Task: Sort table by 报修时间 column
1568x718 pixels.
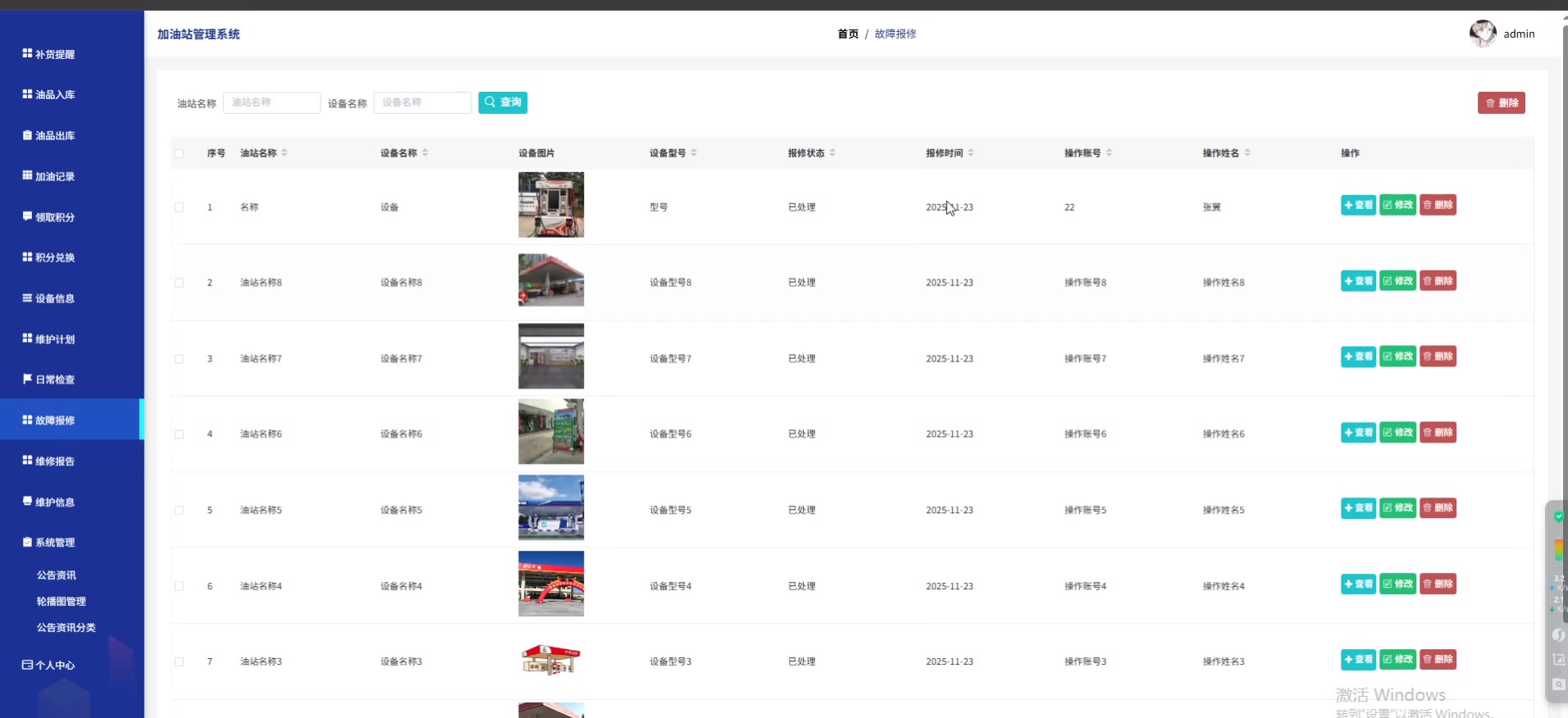Action: coord(970,153)
